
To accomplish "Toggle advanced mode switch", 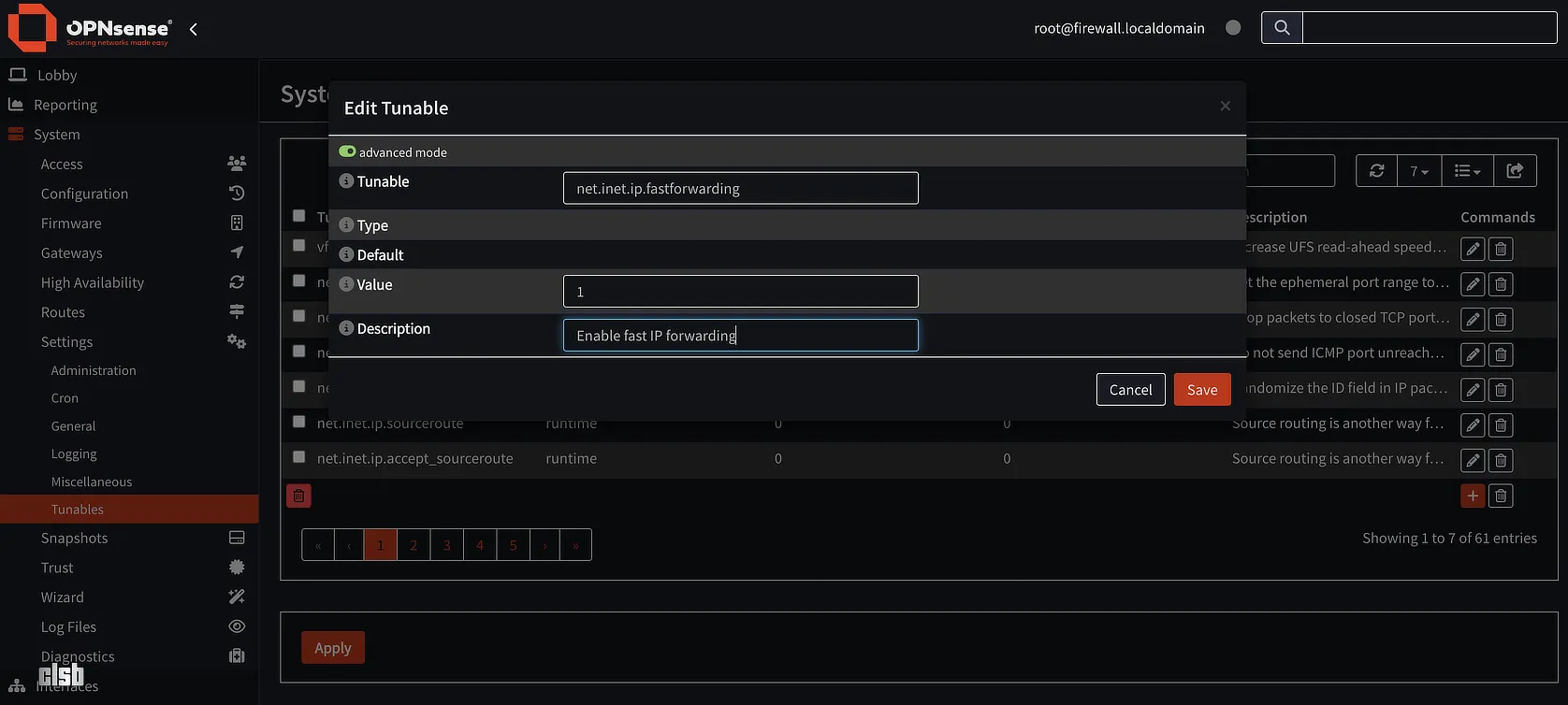I will click(x=347, y=151).
